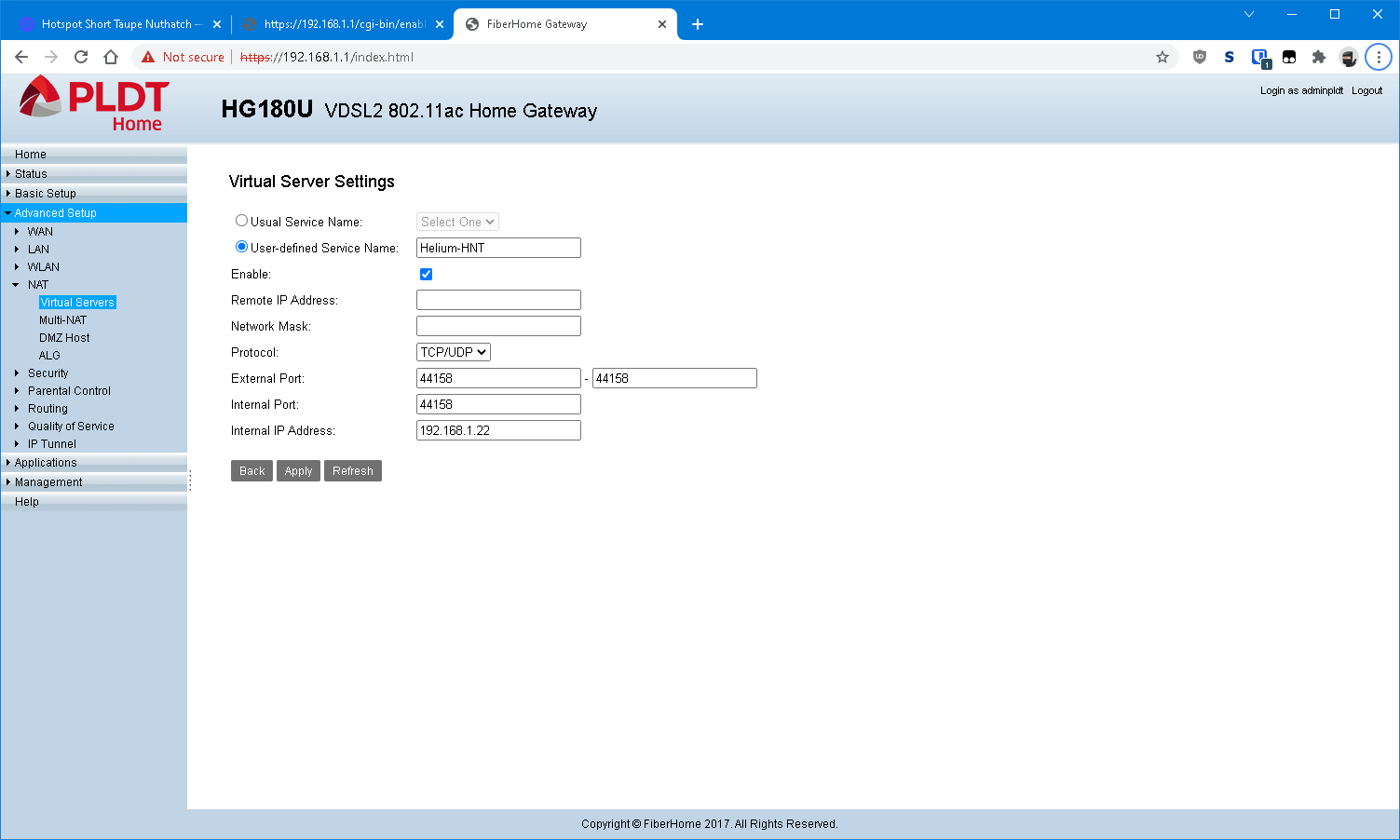The image size is (1400, 840).
Task: Open Chrome three-dot menu
Action: [x=1378, y=57]
